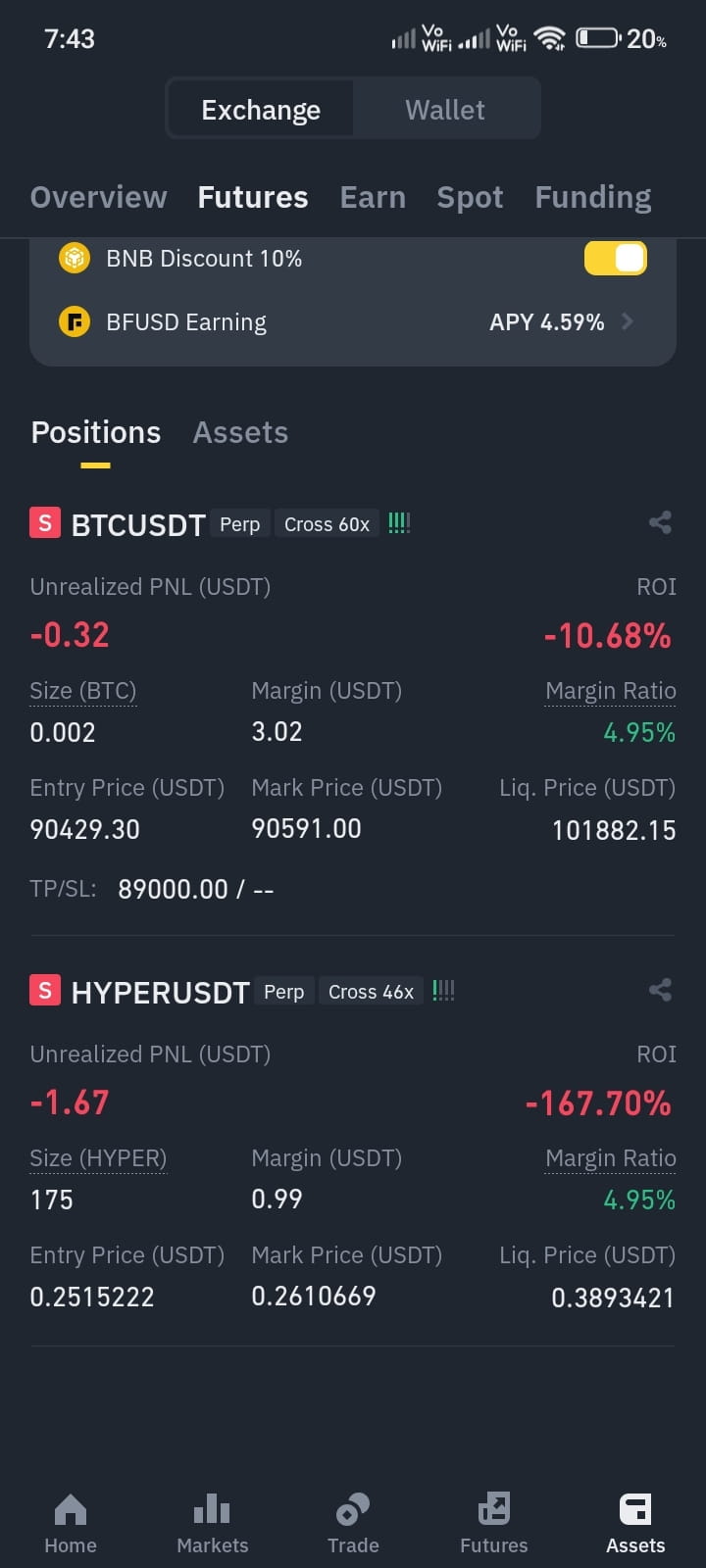Open BTCUSDT Cross 60x leverage selector

[x=327, y=524]
